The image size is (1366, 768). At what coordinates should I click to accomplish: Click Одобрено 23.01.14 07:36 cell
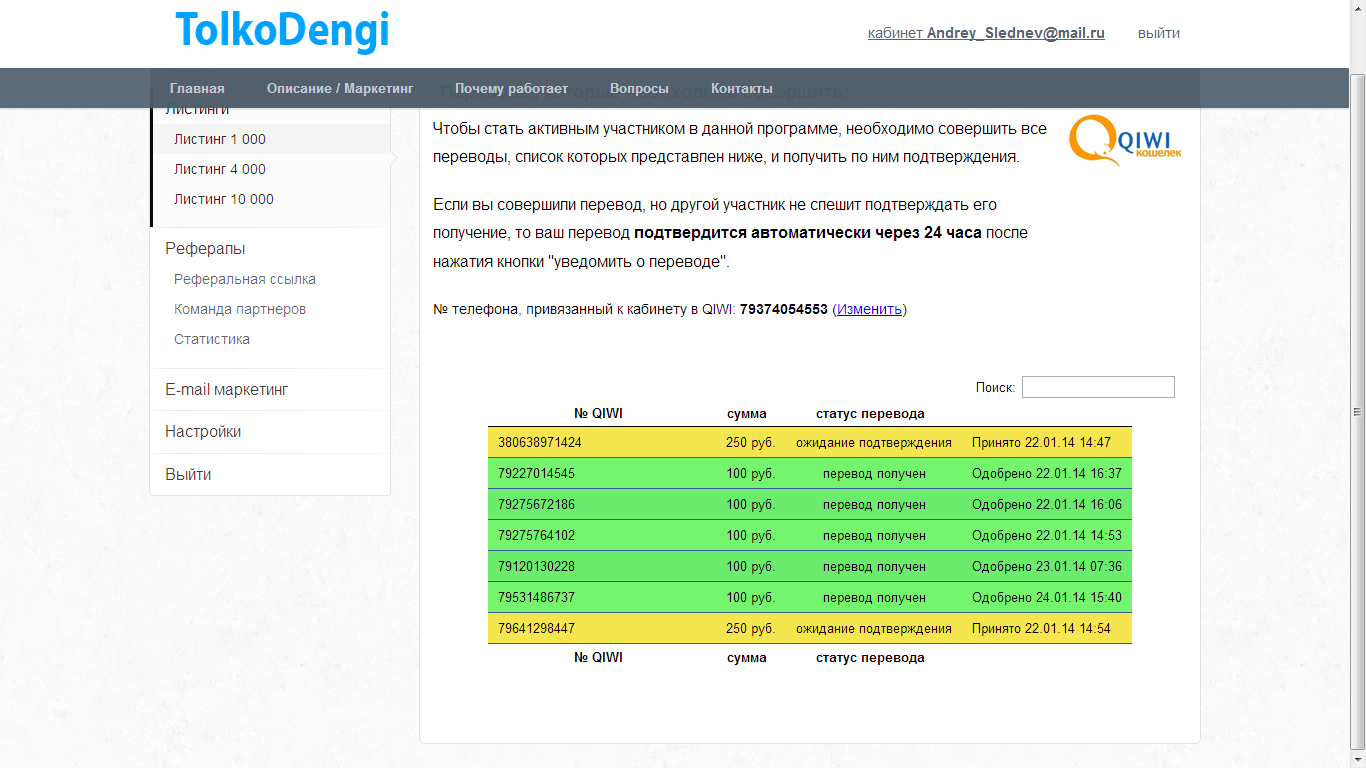[x=1047, y=566]
